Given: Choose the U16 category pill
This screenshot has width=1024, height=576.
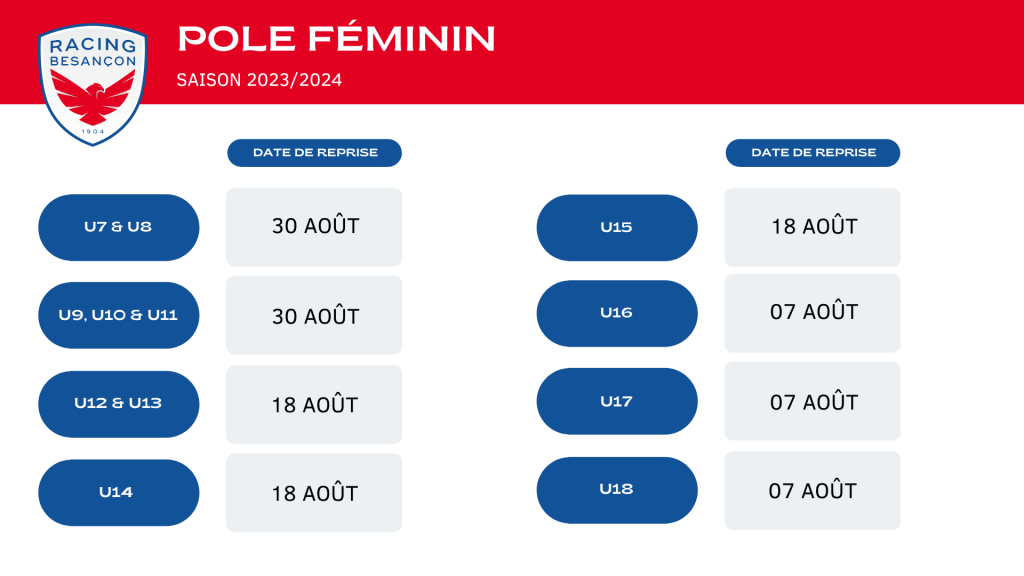Looking at the screenshot, I should [x=617, y=313].
